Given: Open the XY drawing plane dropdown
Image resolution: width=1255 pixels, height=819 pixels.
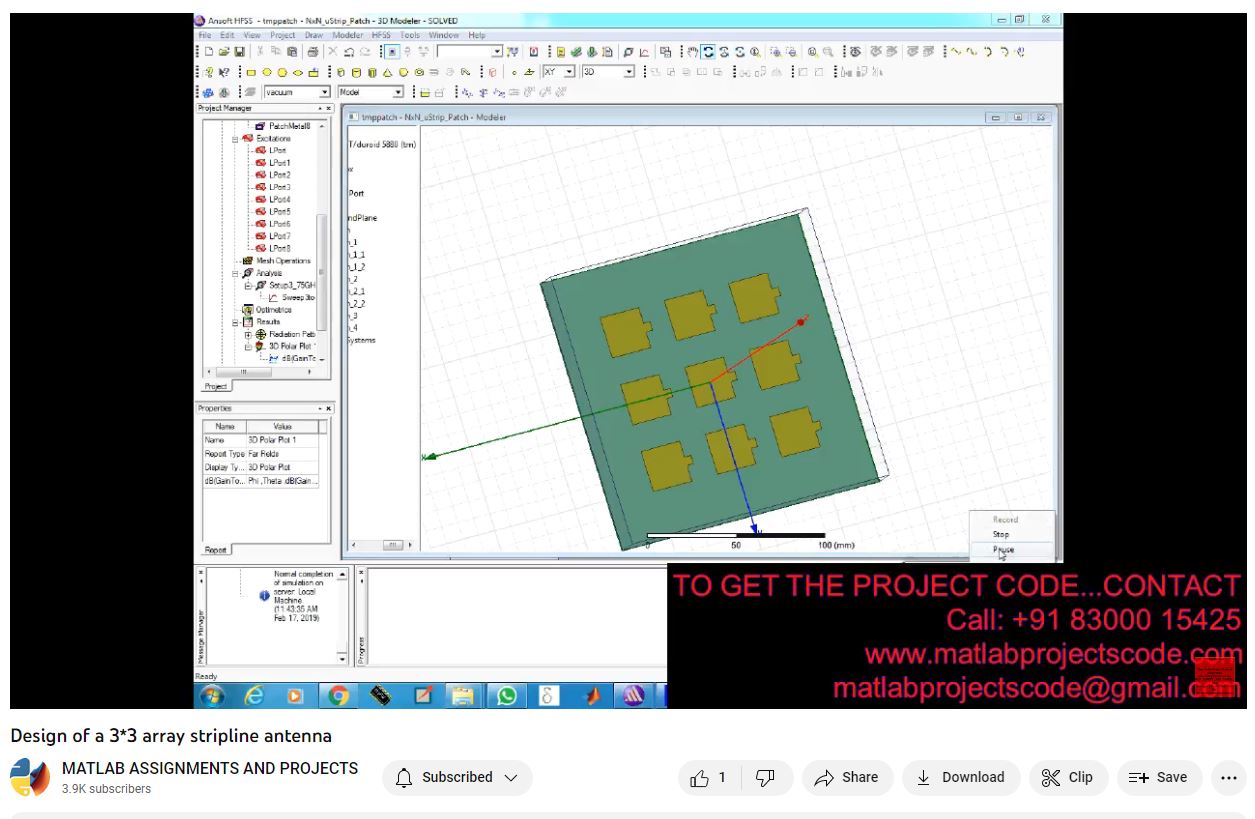Looking at the screenshot, I should 570,72.
